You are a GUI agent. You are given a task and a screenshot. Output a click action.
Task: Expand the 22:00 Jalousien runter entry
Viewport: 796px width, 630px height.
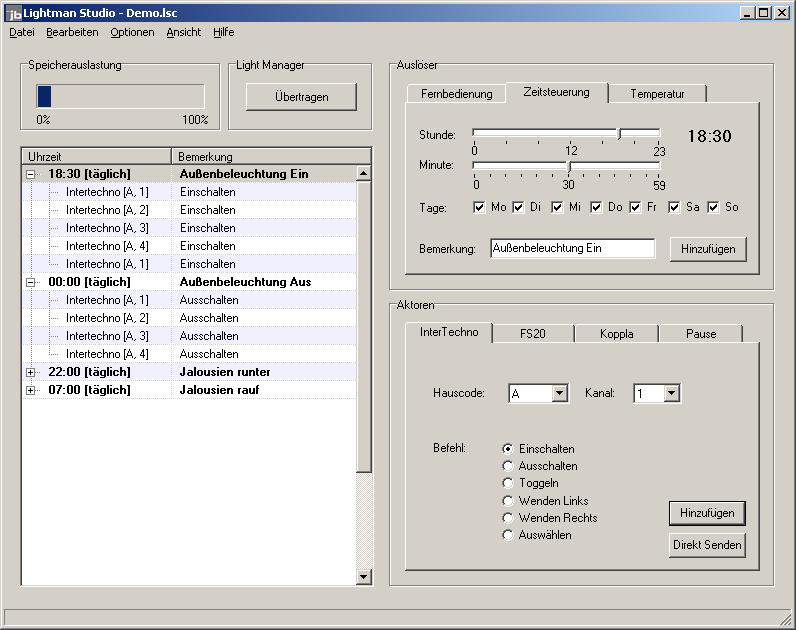[x=30, y=372]
